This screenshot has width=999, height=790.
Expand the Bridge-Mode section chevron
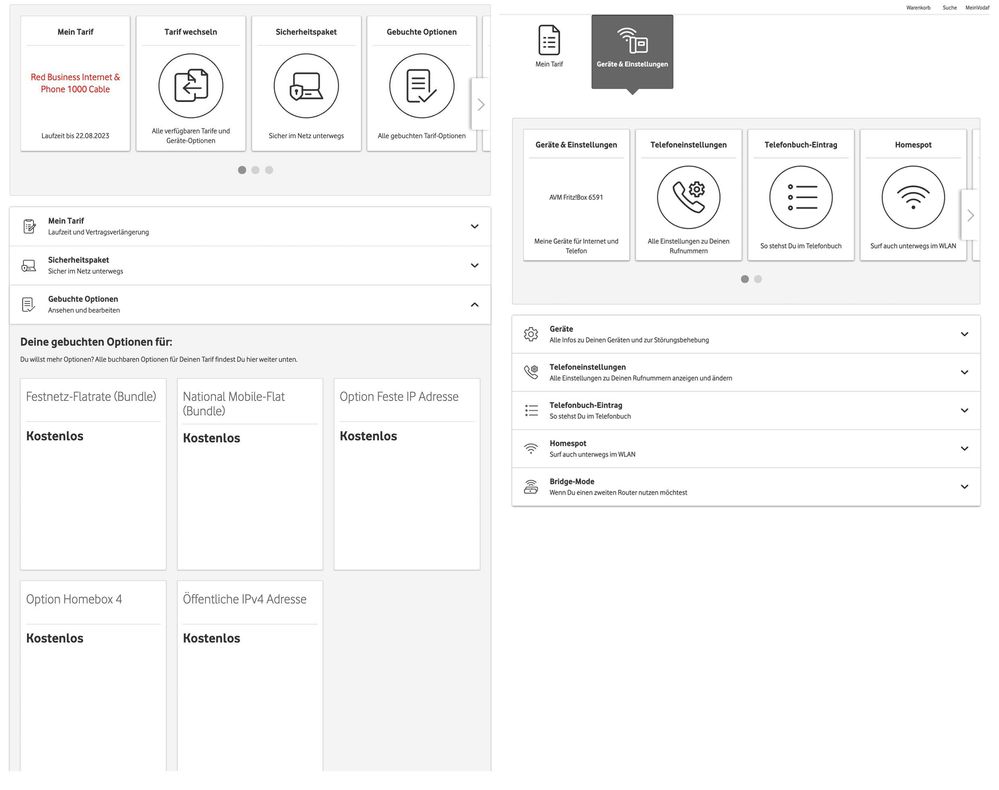pos(965,487)
